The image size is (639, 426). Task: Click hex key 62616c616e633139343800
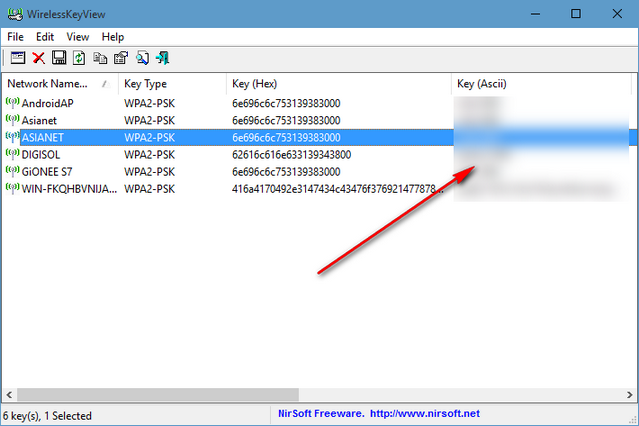(x=291, y=155)
